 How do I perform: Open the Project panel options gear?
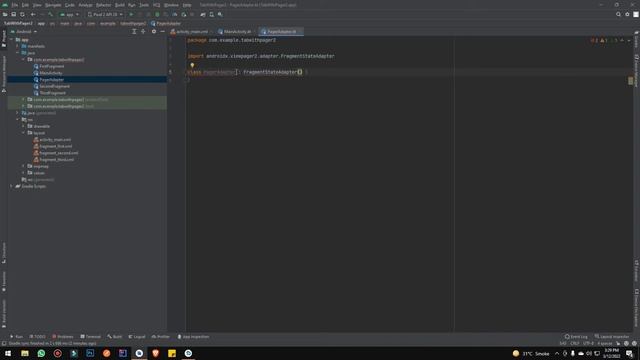pyautogui.click(x=154, y=31)
